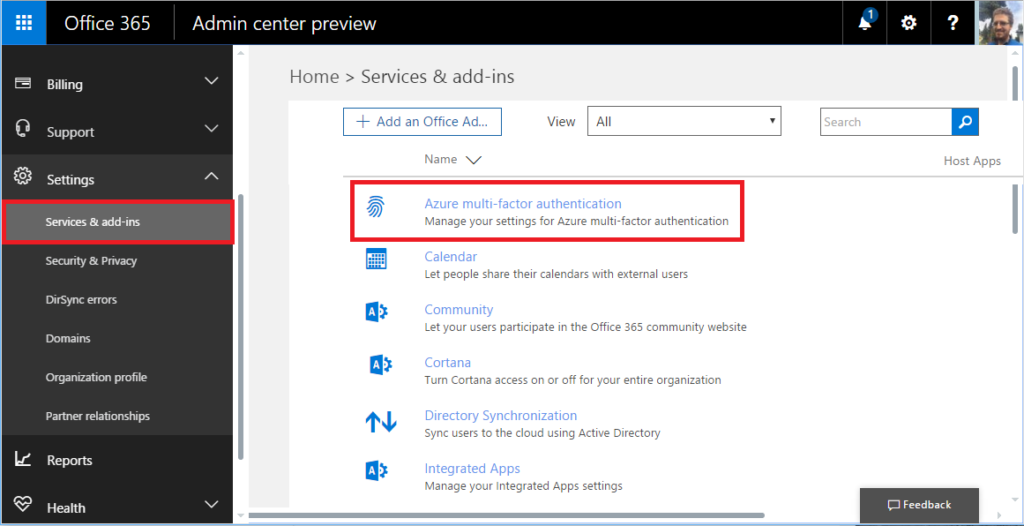The width and height of the screenshot is (1024, 526).
Task: Open Support label in sidebar
Action: tap(71, 133)
